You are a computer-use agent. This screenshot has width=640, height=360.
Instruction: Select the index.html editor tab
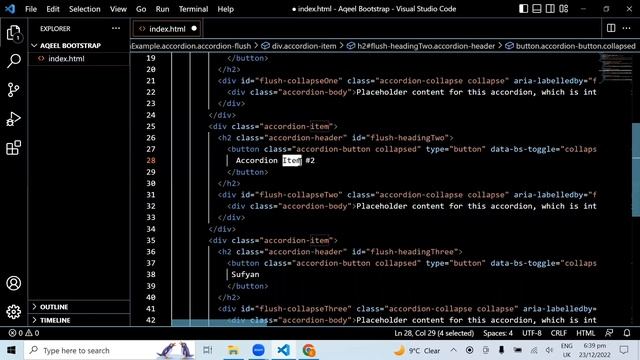167,29
